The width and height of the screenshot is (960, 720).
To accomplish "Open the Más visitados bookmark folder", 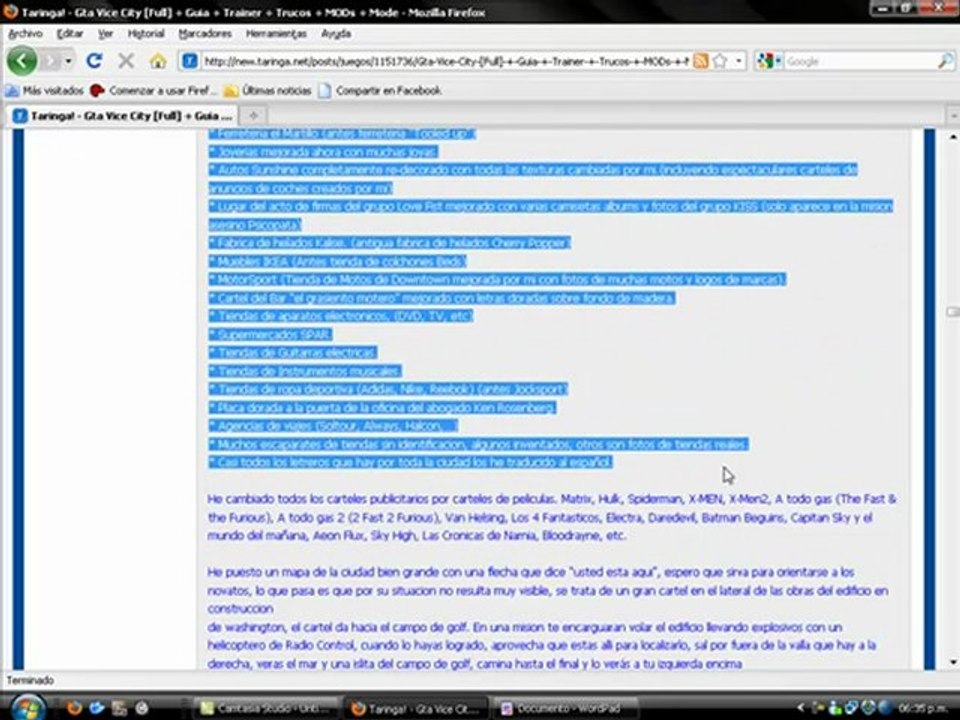I will click(44, 91).
